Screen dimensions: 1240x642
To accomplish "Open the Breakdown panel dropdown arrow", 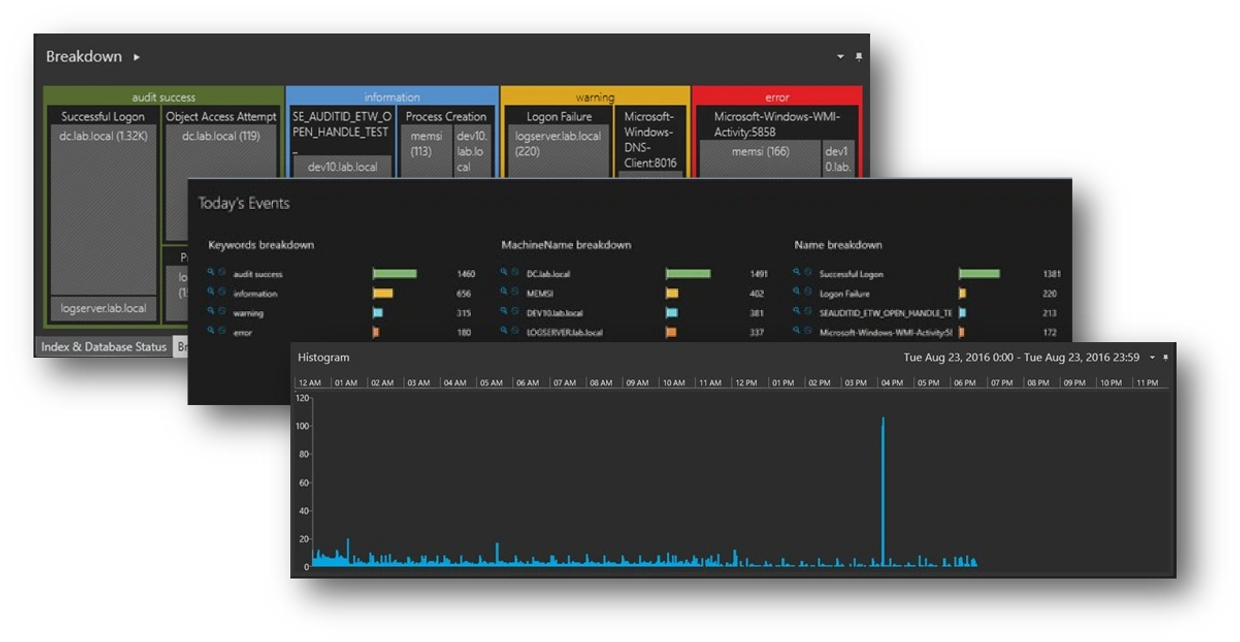I will pos(841,57).
